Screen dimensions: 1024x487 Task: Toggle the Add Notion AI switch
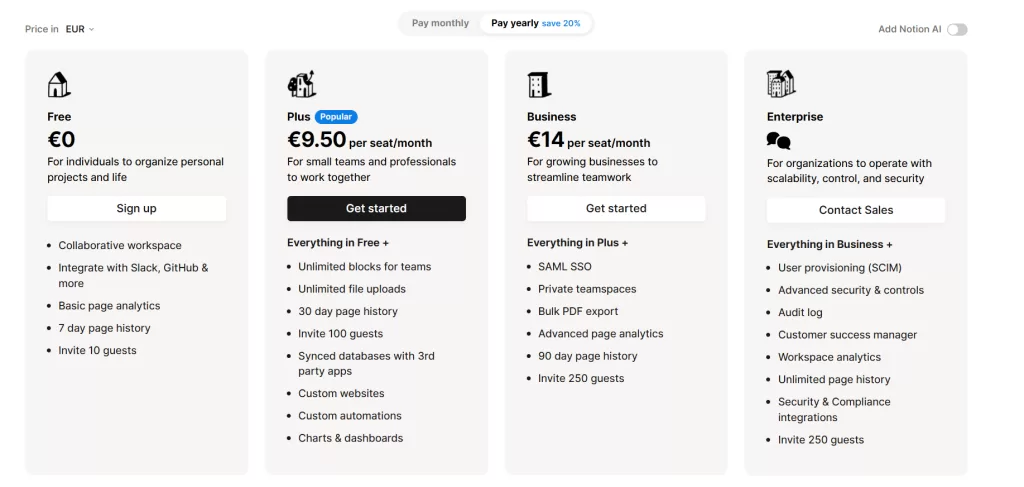click(957, 29)
